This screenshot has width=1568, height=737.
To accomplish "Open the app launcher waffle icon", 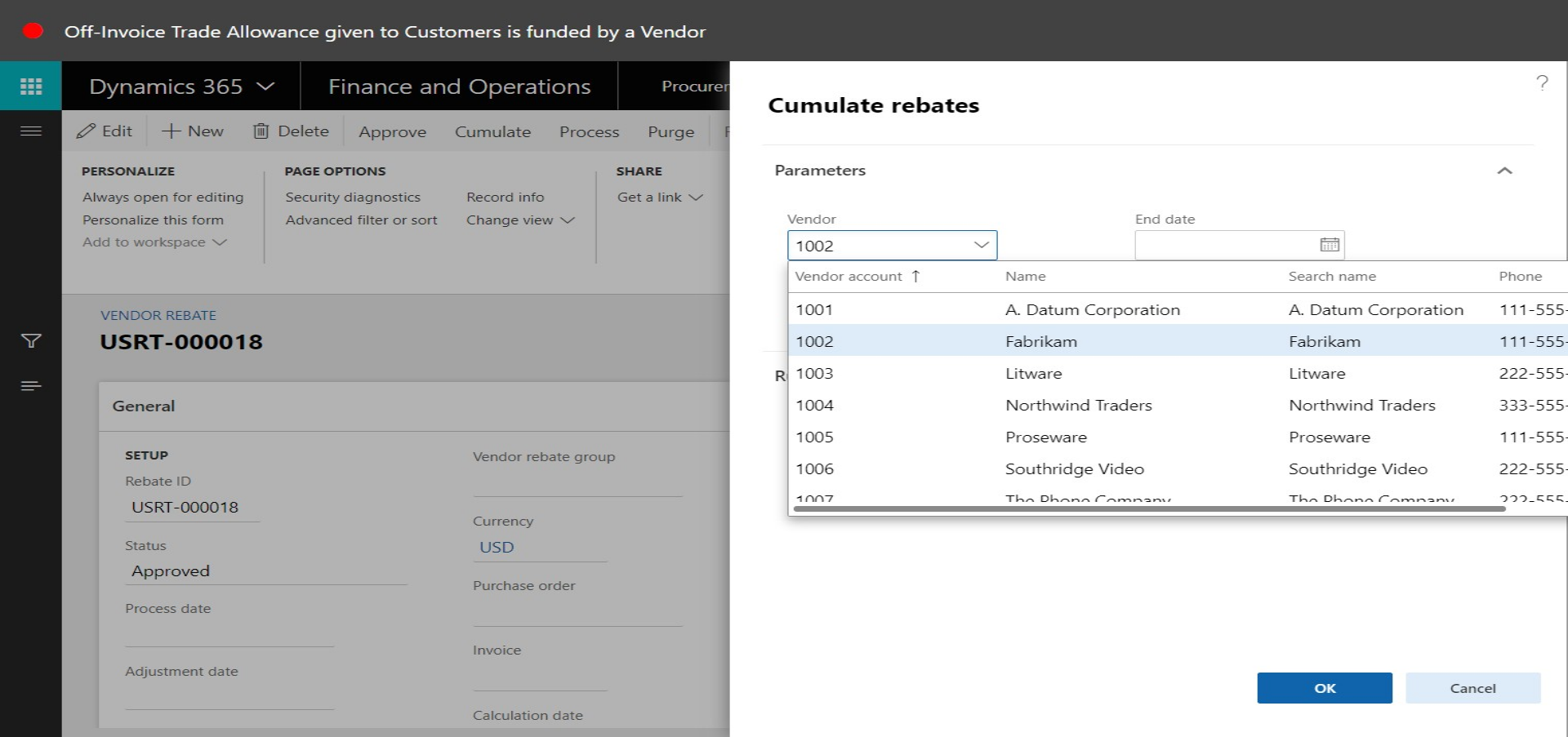I will [30, 87].
